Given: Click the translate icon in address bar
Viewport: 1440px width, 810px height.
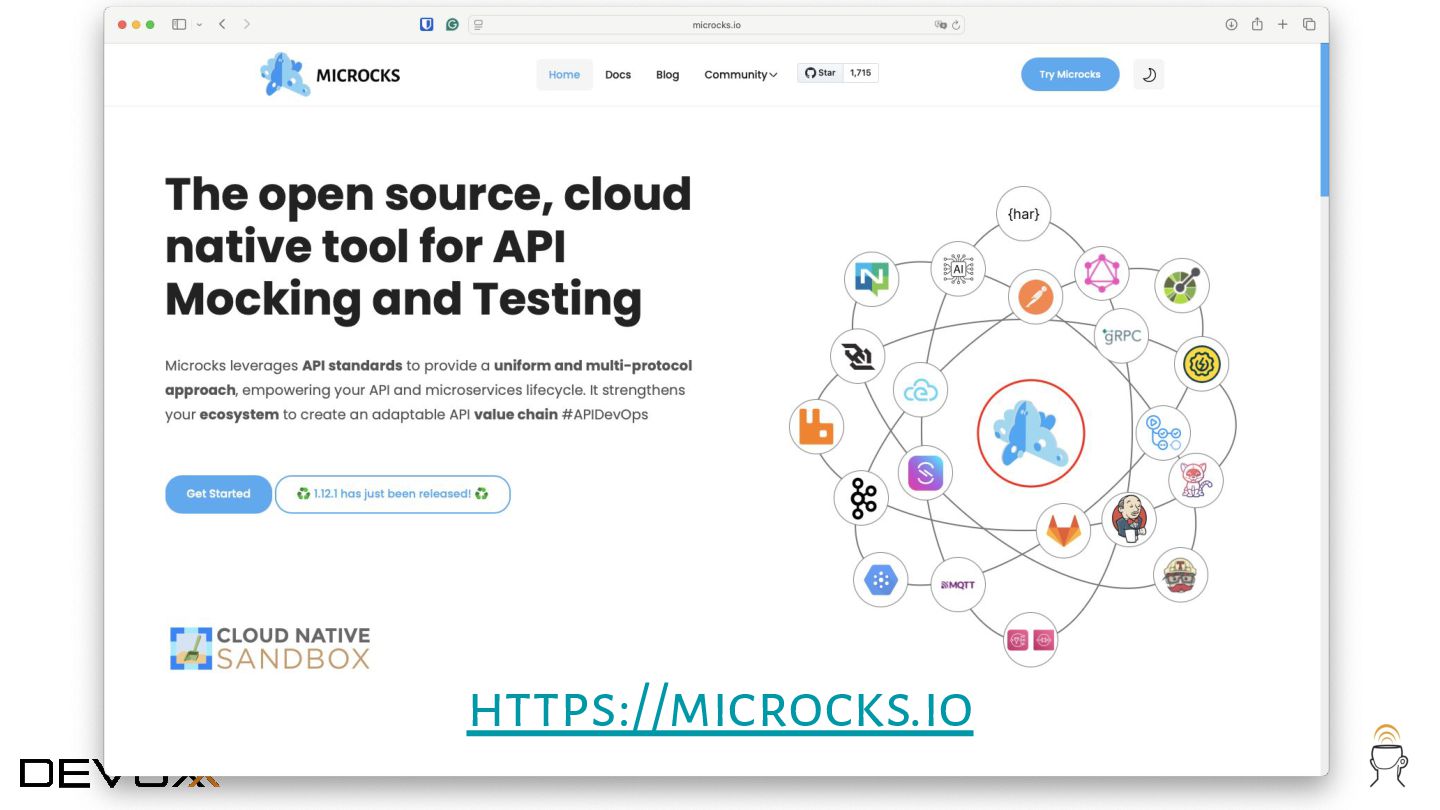Looking at the screenshot, I should [x=940, y=25].
